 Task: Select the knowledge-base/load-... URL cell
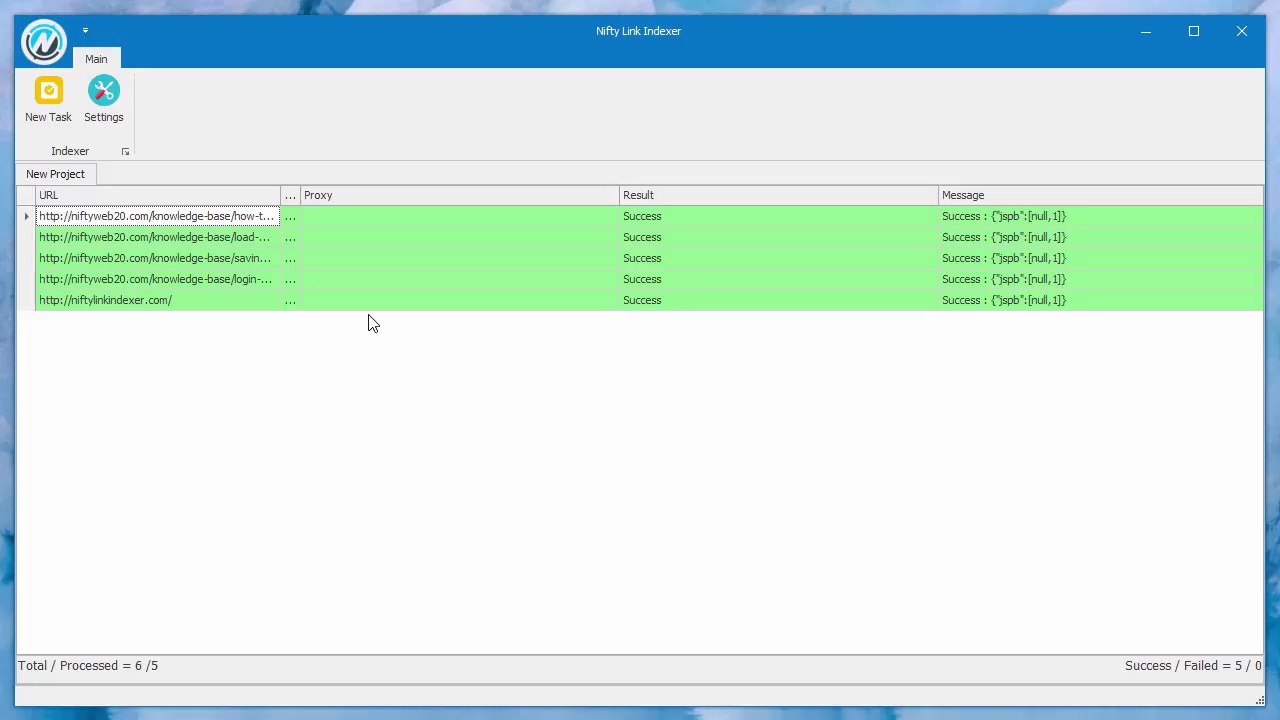[x=158, y=237]
